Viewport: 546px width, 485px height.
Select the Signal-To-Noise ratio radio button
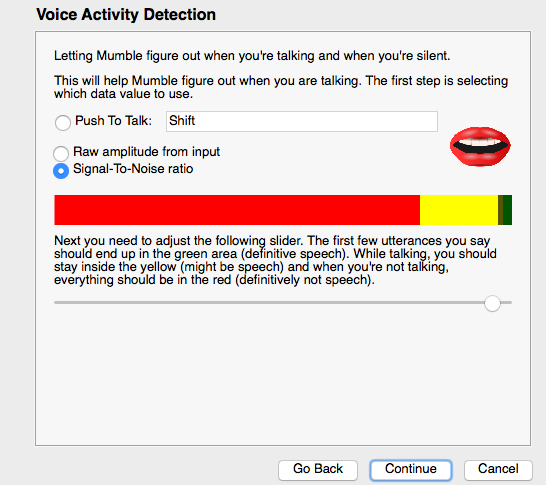61,171
